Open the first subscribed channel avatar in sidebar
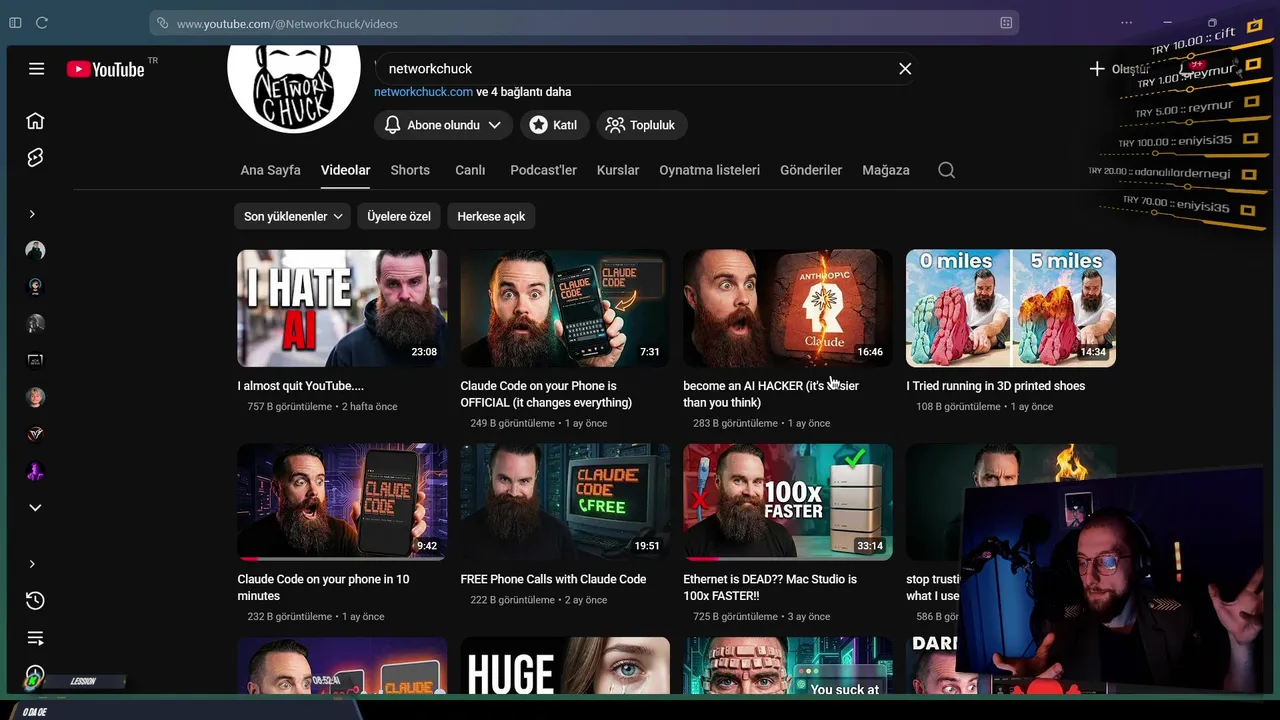 (x=35, y=250)
